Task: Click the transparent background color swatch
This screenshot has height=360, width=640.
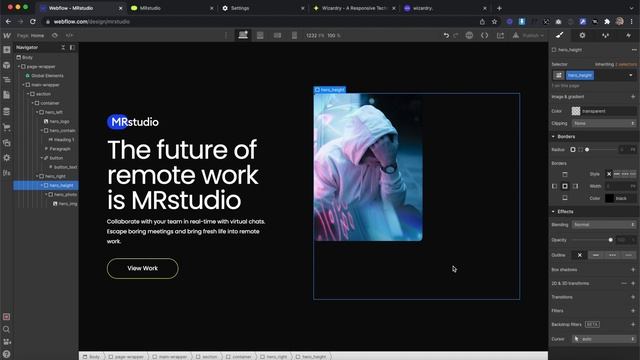Action: tap(576, 111)
